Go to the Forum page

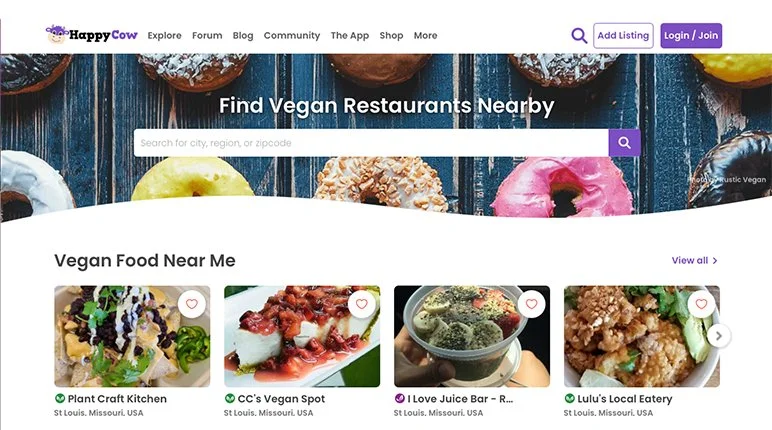click(x=207, y=35)
